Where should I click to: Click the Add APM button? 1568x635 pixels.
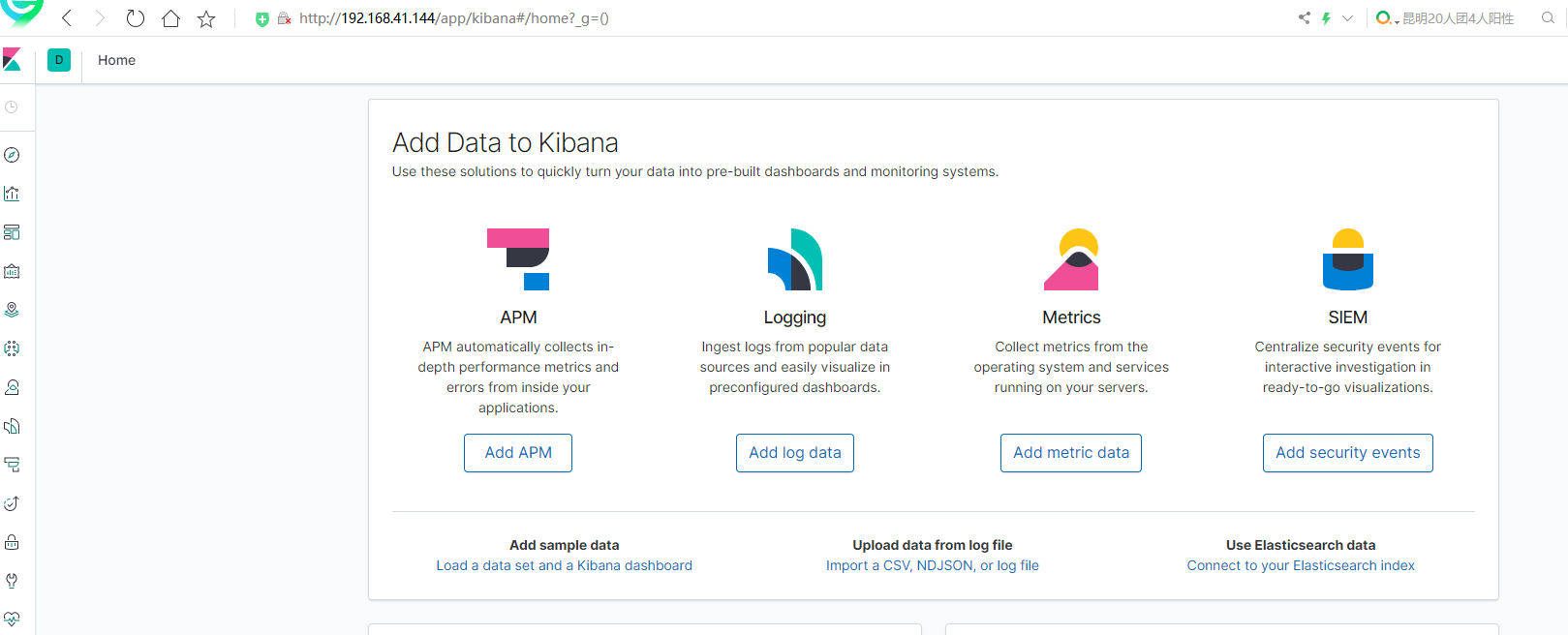(518, 453)
